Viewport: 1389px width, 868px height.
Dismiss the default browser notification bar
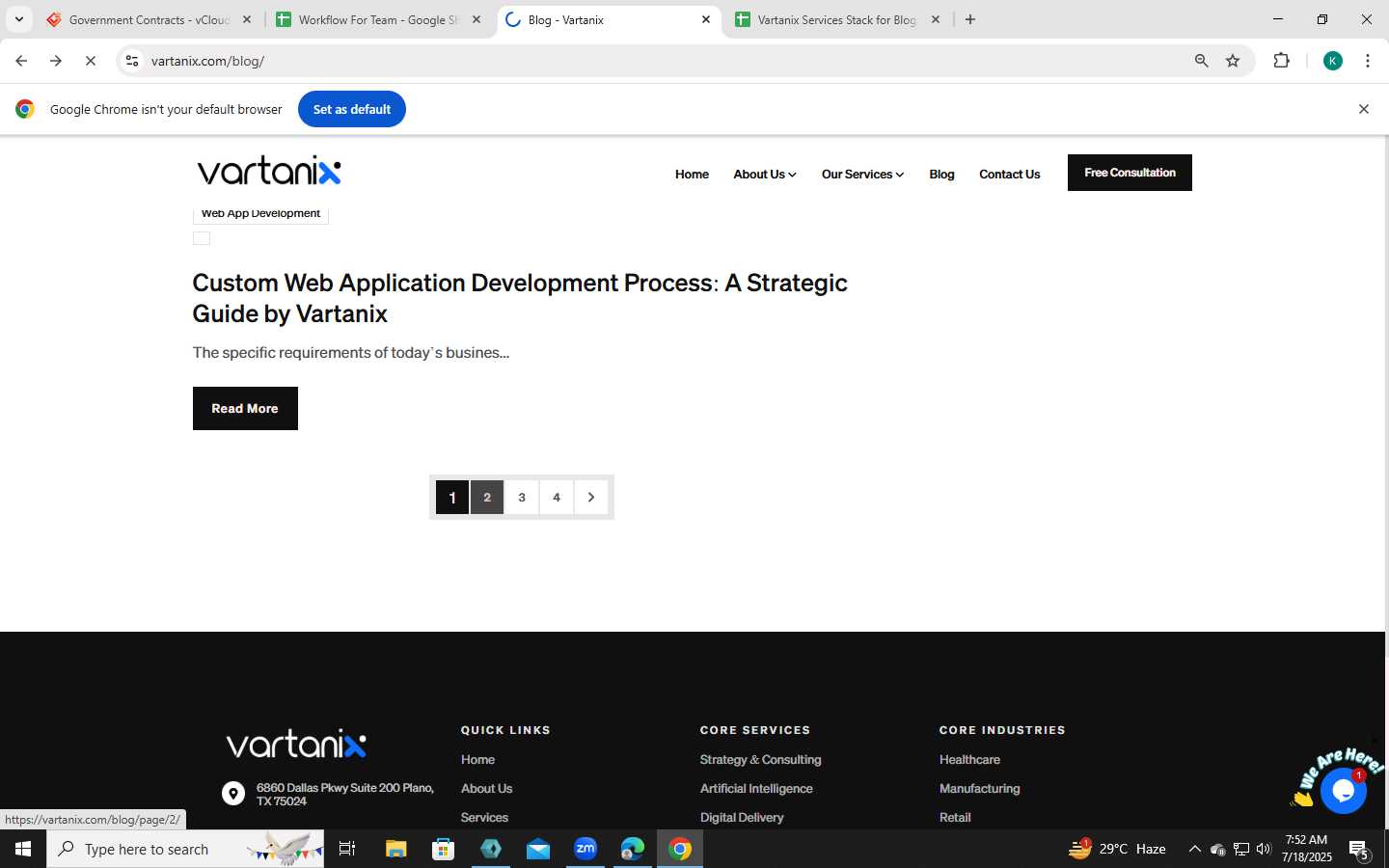click(x=1364, y=109)
